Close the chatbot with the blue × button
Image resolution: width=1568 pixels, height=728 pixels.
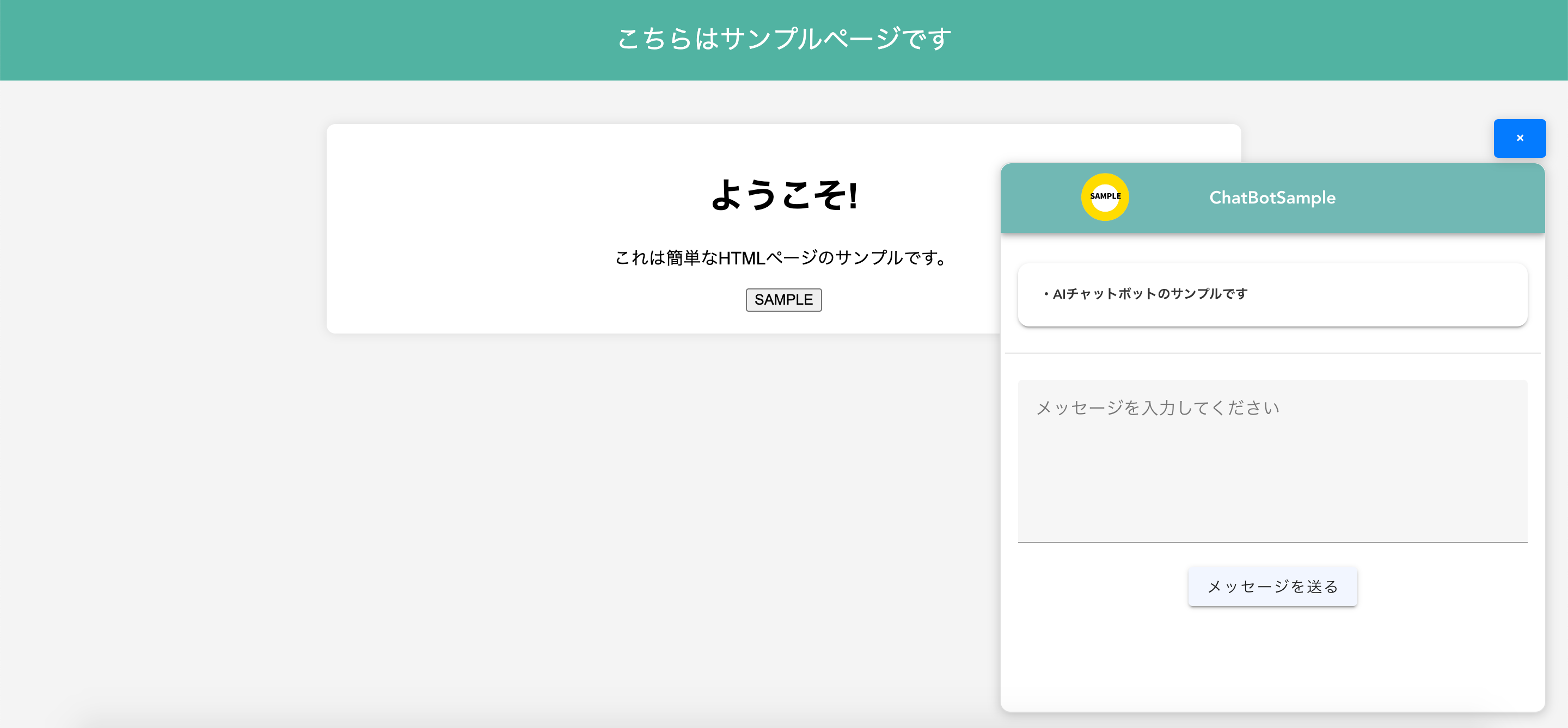pyautogui.click(x=1520, y=138)
